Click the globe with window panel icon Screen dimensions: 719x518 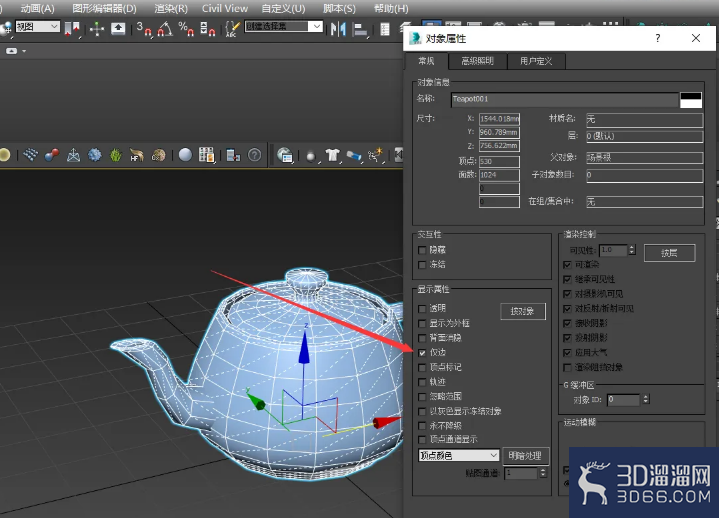coord(285,155)
